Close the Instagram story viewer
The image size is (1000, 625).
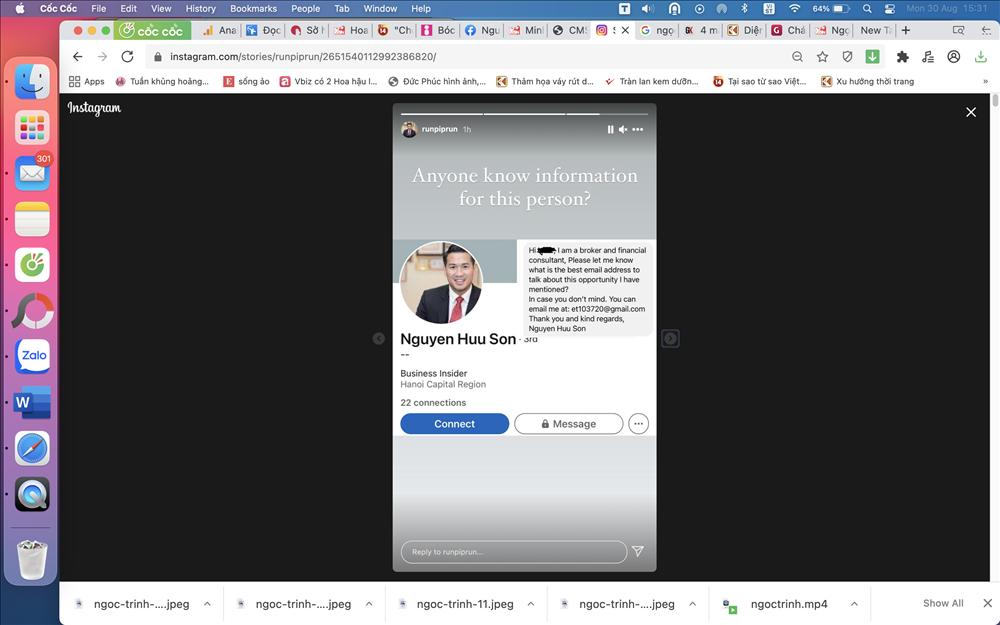point(970,112)
